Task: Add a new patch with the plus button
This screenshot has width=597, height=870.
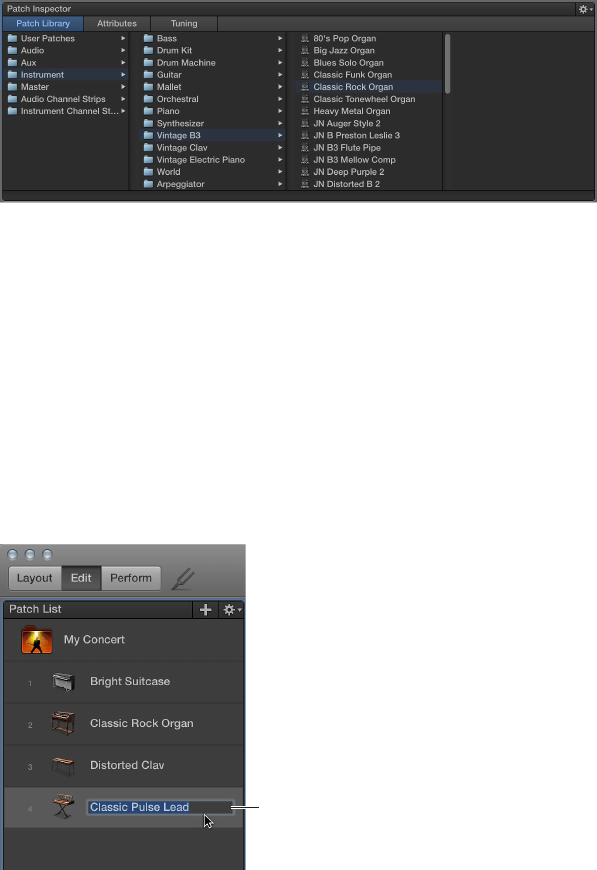Action: tap(205, 609)
